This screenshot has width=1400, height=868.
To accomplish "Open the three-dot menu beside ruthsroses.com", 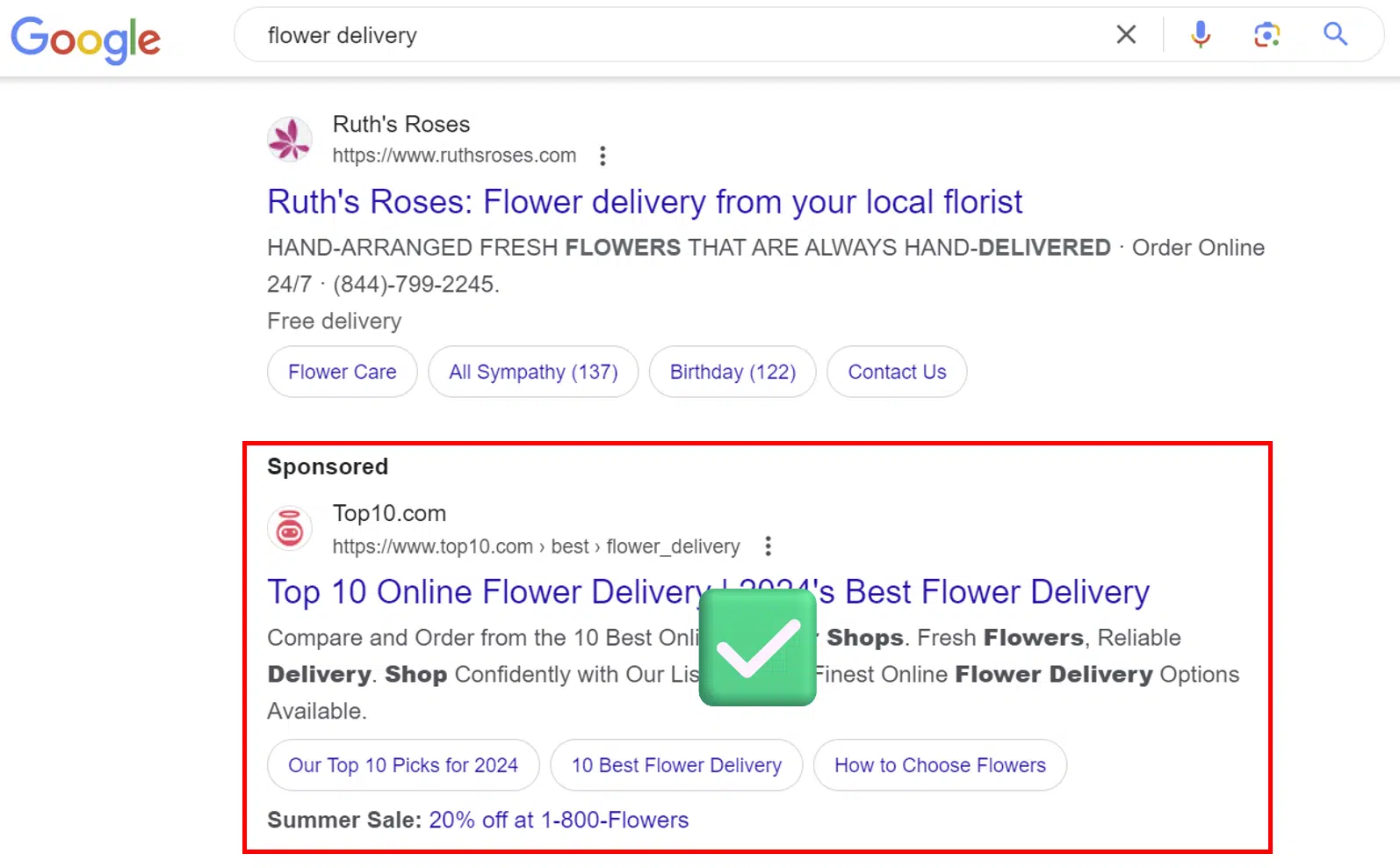I will click(x=603, y=156).
